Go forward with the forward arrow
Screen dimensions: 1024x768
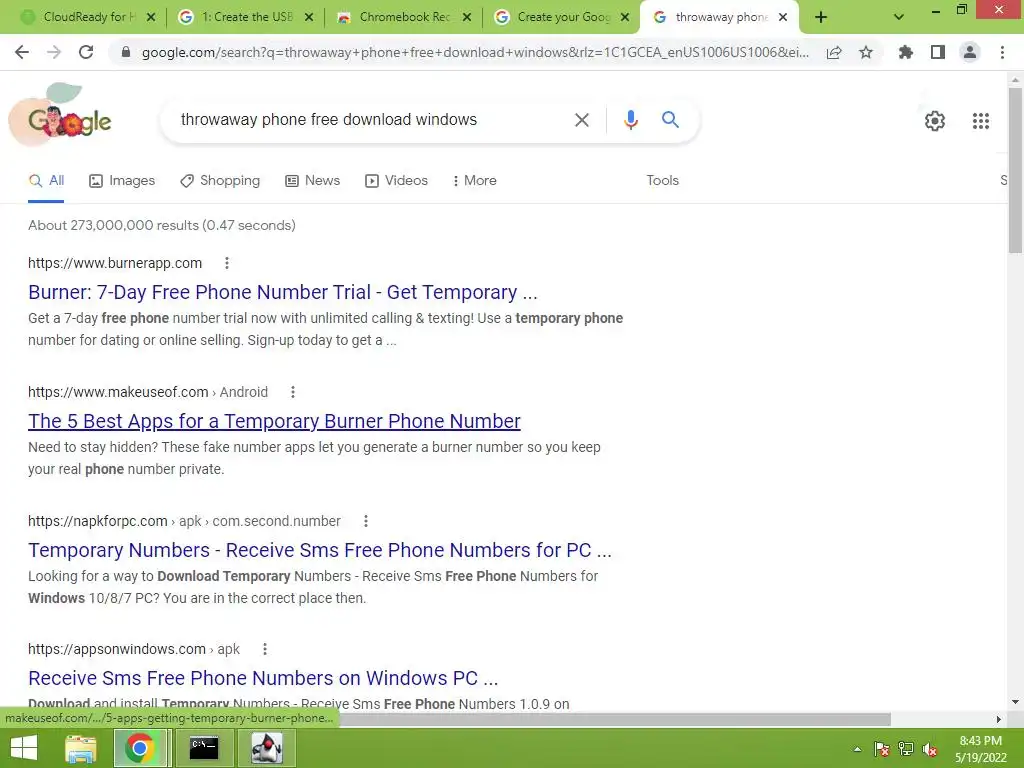click(54, 52)
